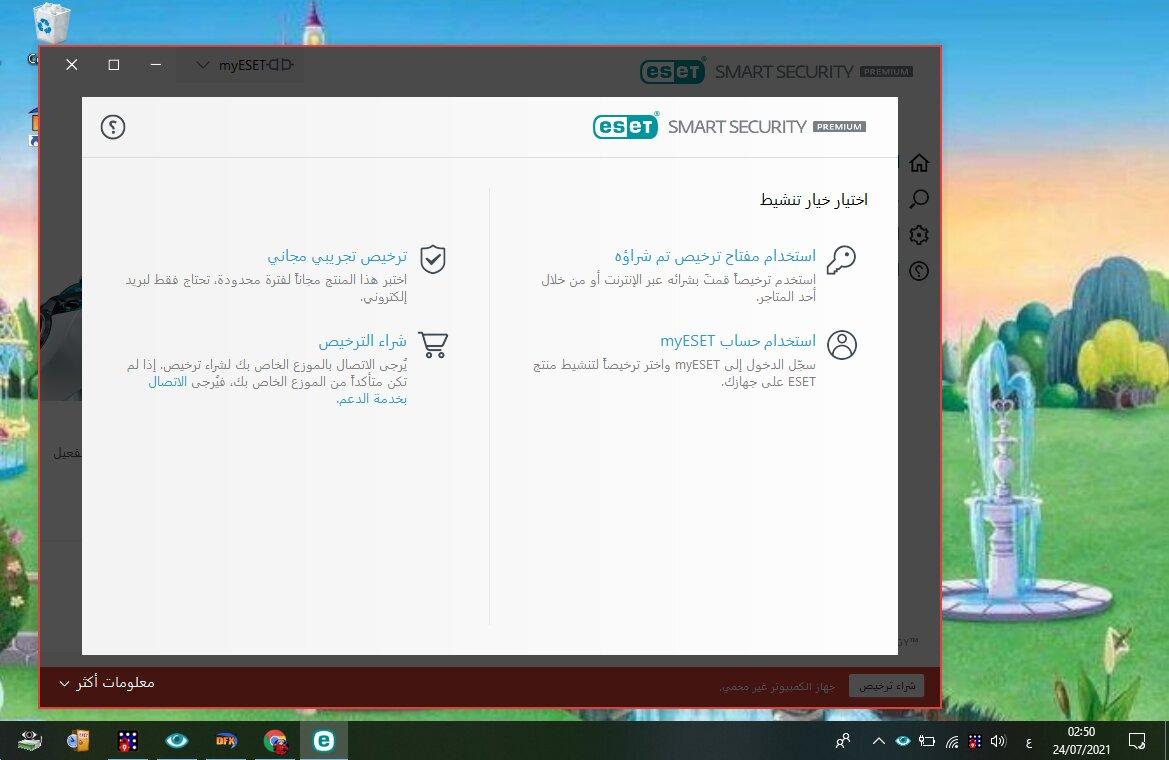
Task: Open the People icon in system tray
Action: [x=843, y=741]
